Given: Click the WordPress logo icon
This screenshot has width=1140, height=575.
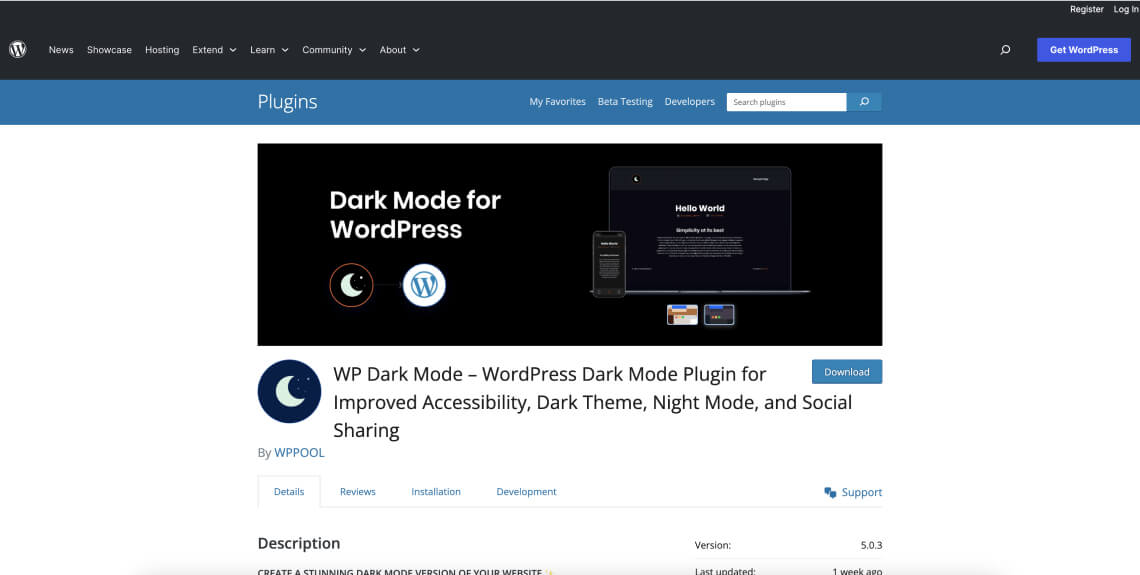Looking at the screenshot, I should [18, 49].
